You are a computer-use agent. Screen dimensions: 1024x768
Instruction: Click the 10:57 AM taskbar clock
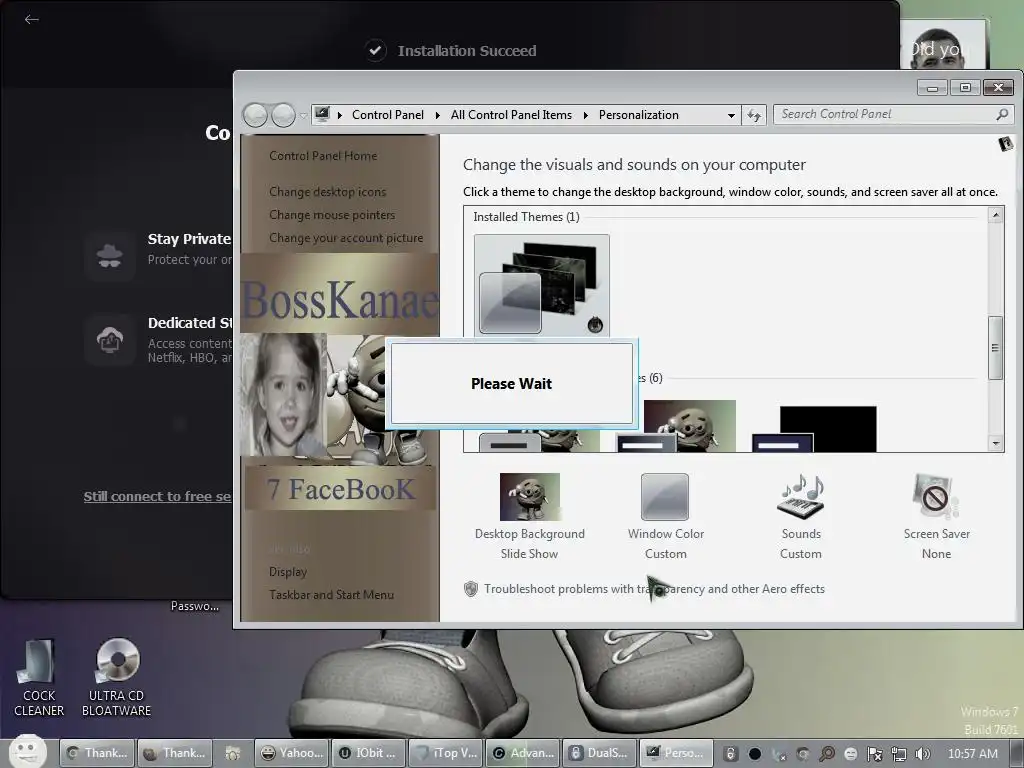click(x=972, y=754)
